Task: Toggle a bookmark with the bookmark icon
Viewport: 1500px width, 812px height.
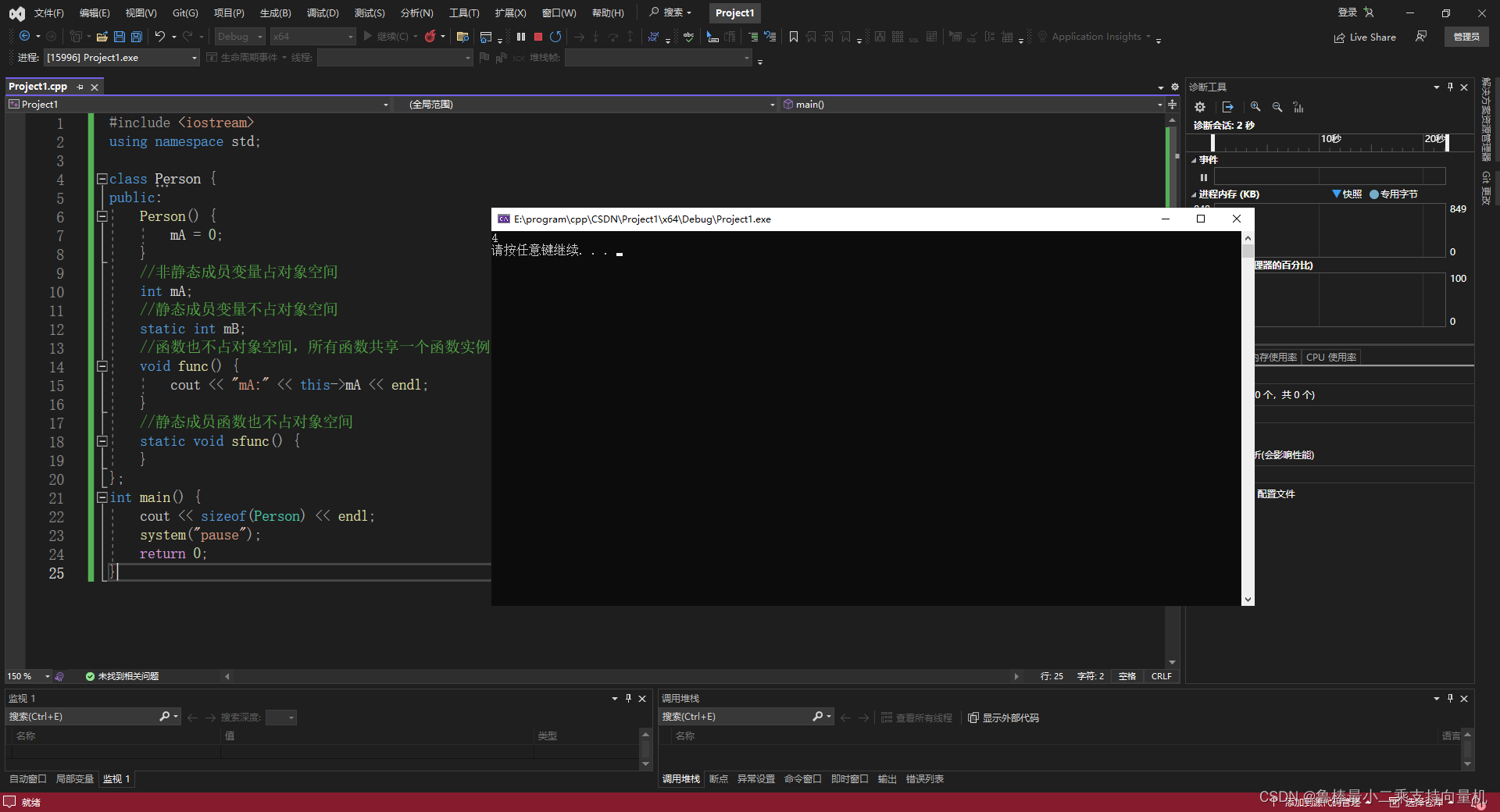Action: click(794, 37)
